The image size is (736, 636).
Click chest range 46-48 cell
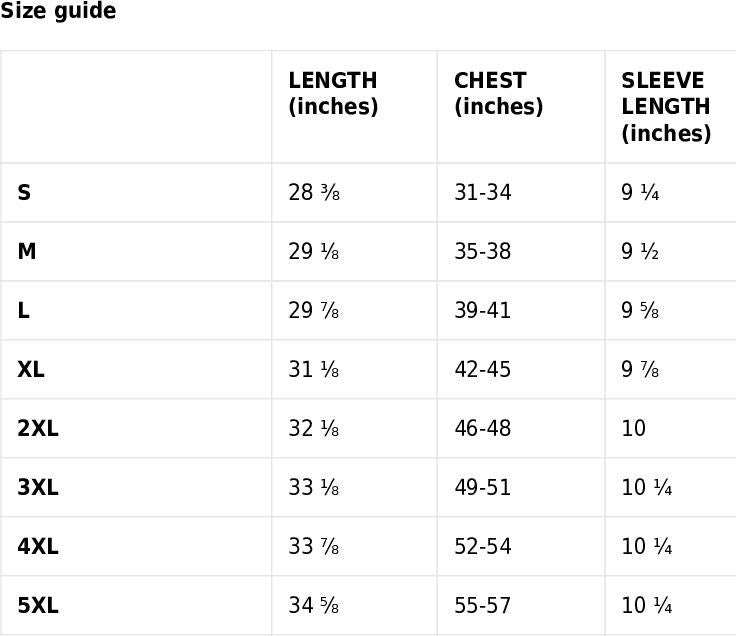[x=482, y=429]
